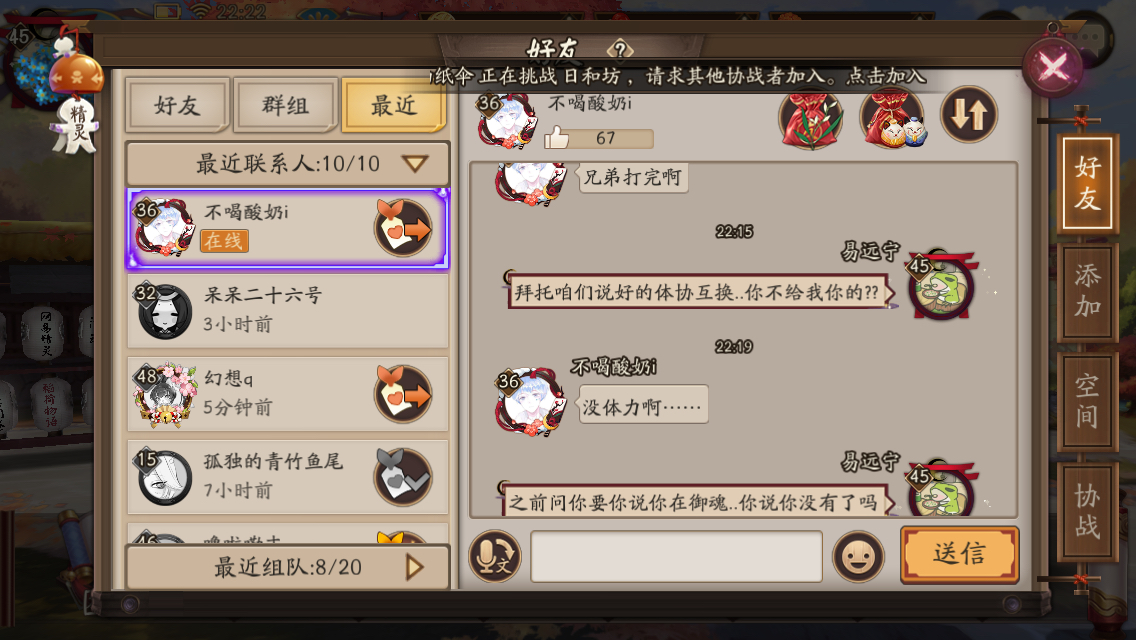The height and width of the screenshot is (640, 1136).
Task: Tap the up-down swap arrows icon
Action: click(969, 115)
